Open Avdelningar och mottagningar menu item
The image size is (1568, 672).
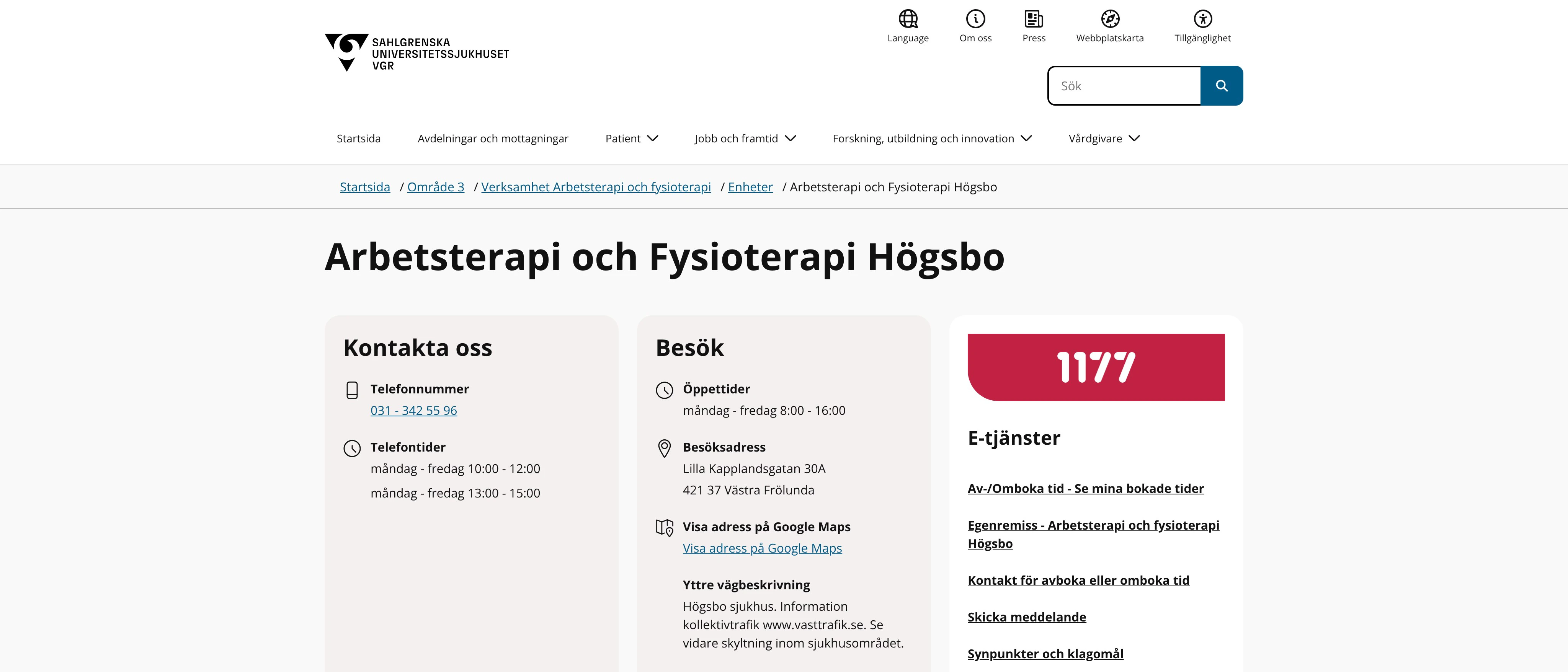click(493, 139)
